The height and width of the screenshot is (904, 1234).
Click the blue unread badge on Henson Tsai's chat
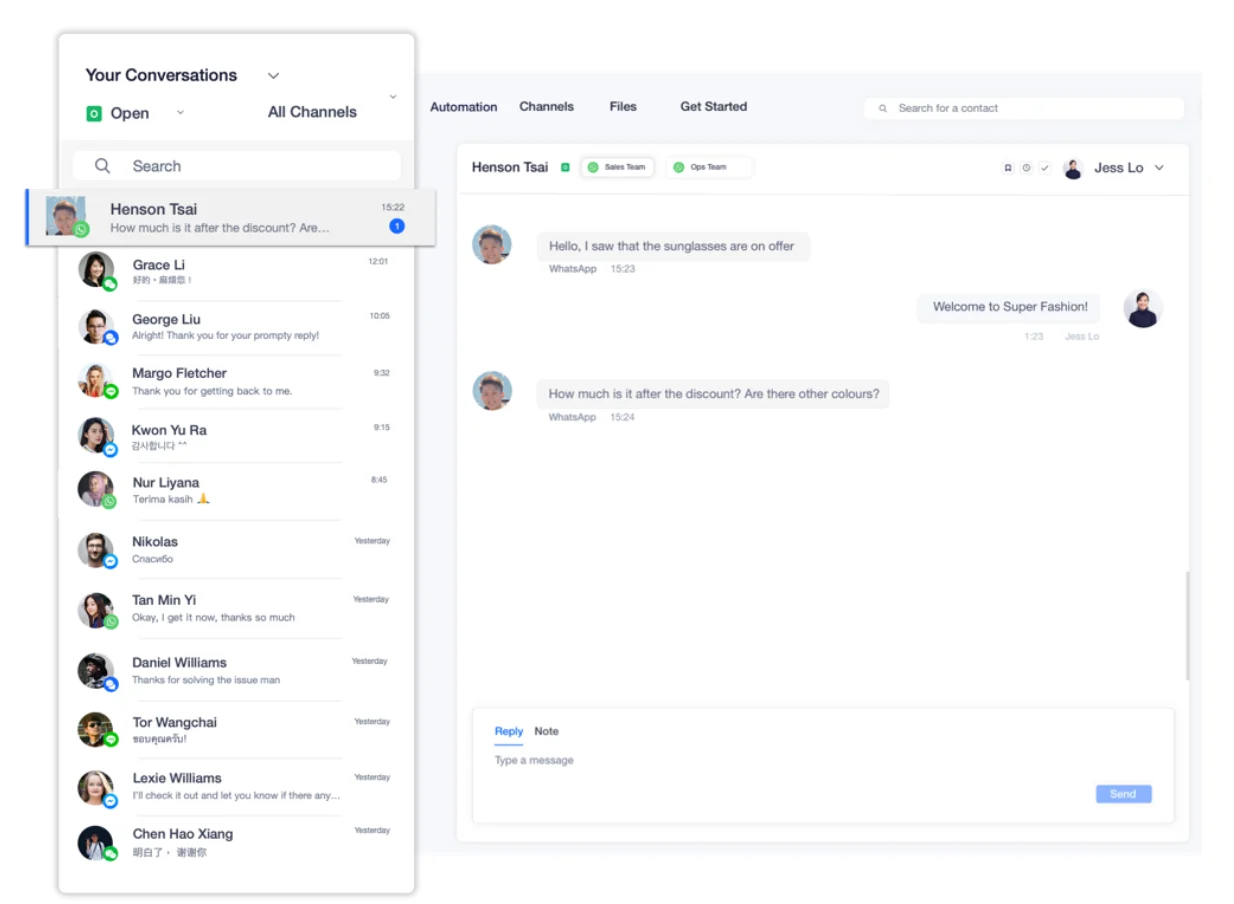[397, 226]
